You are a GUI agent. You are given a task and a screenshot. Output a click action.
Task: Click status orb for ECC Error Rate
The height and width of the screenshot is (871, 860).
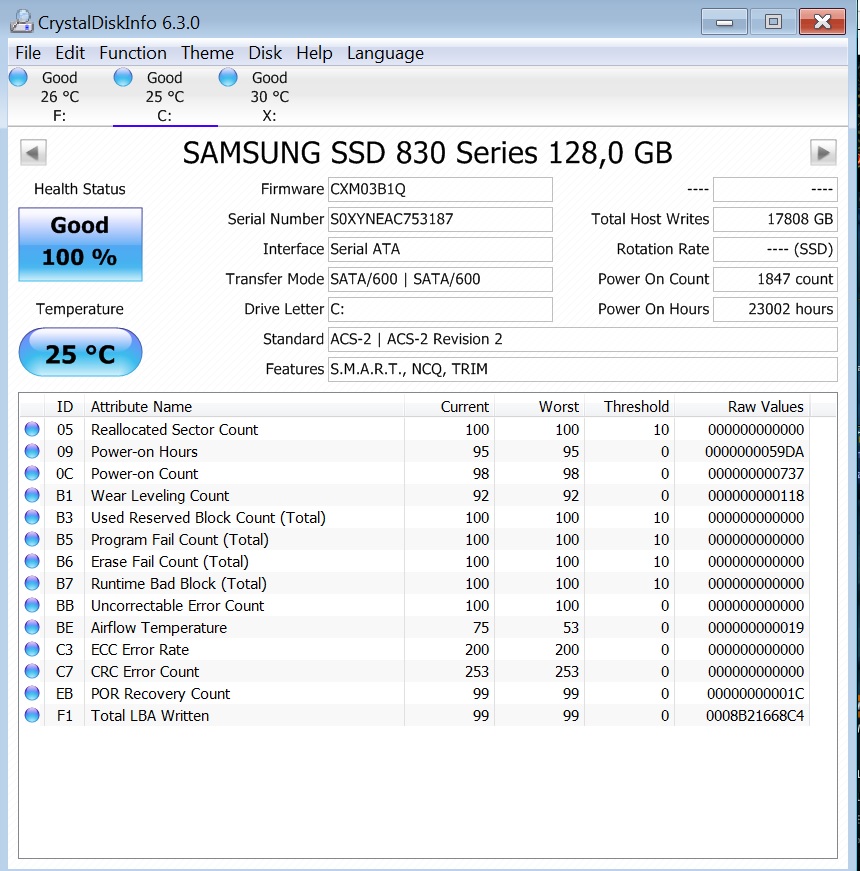32,649
